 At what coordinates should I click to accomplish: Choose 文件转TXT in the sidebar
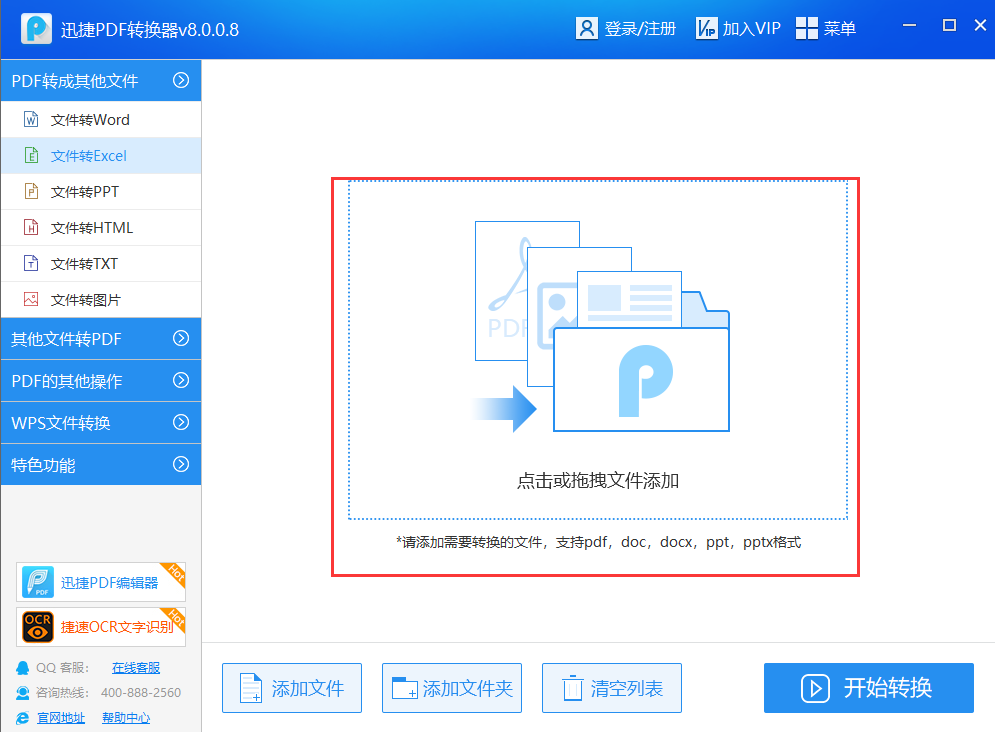pos(84,264)
